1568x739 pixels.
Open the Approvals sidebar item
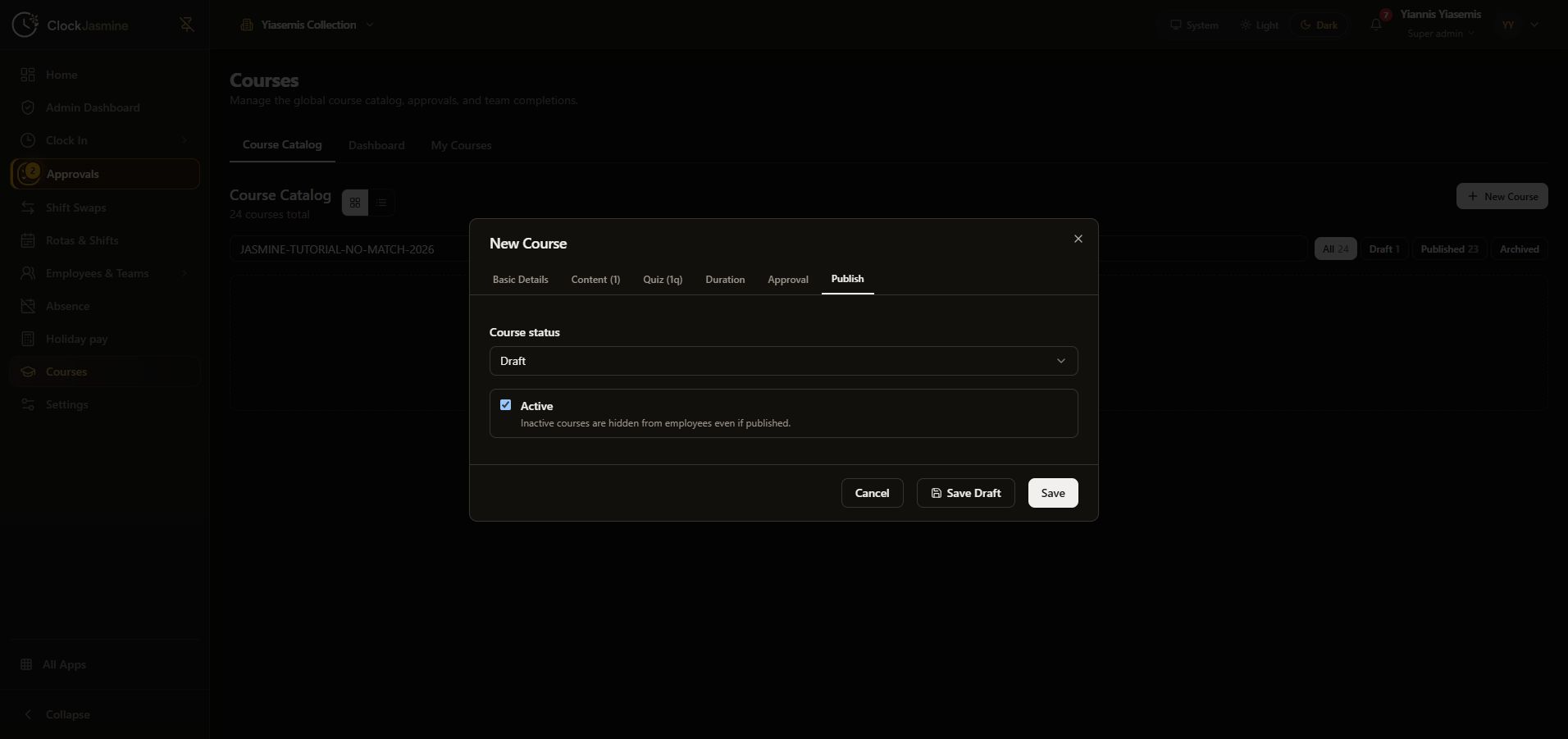point(106,174)
